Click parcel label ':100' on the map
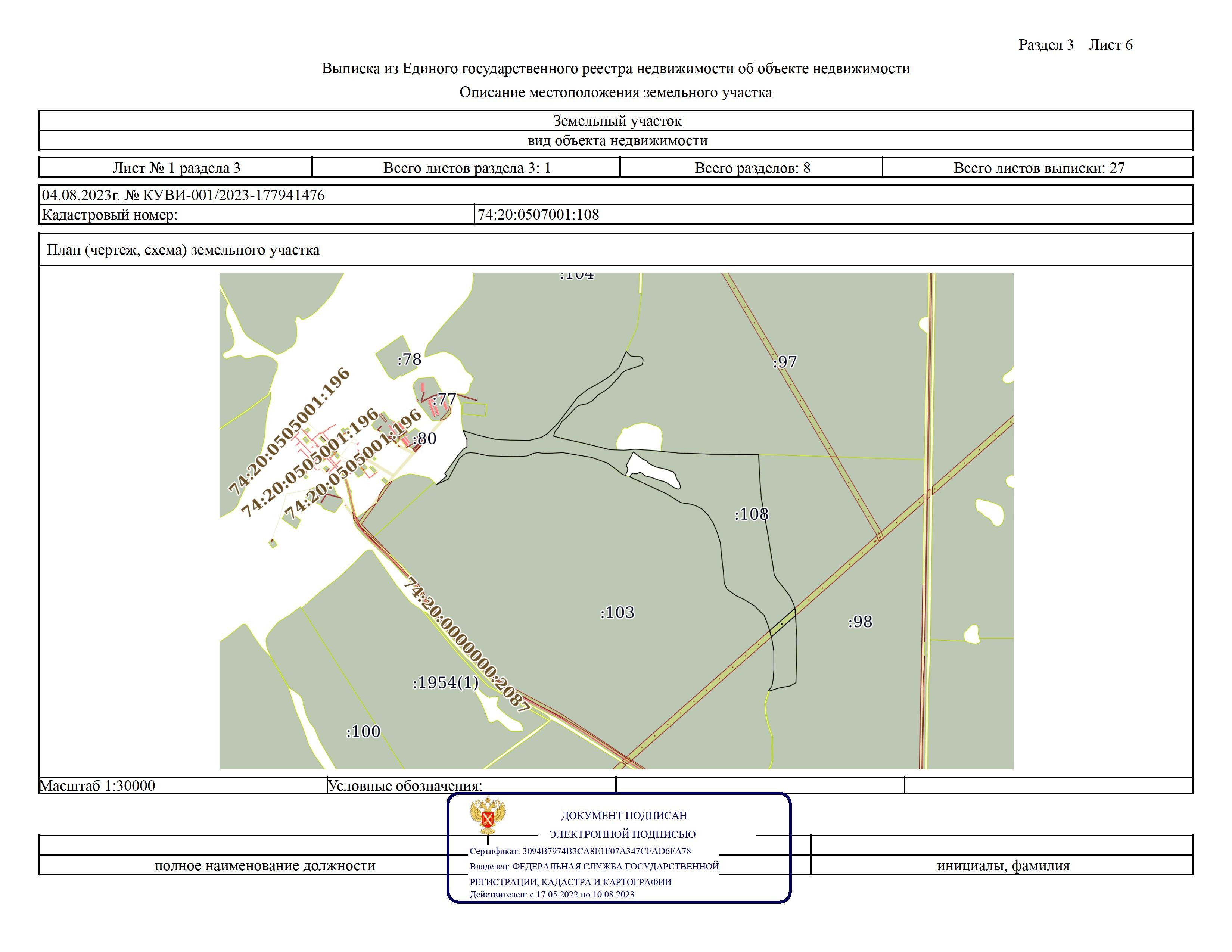The image size is (1232, 952). (363, 731)
